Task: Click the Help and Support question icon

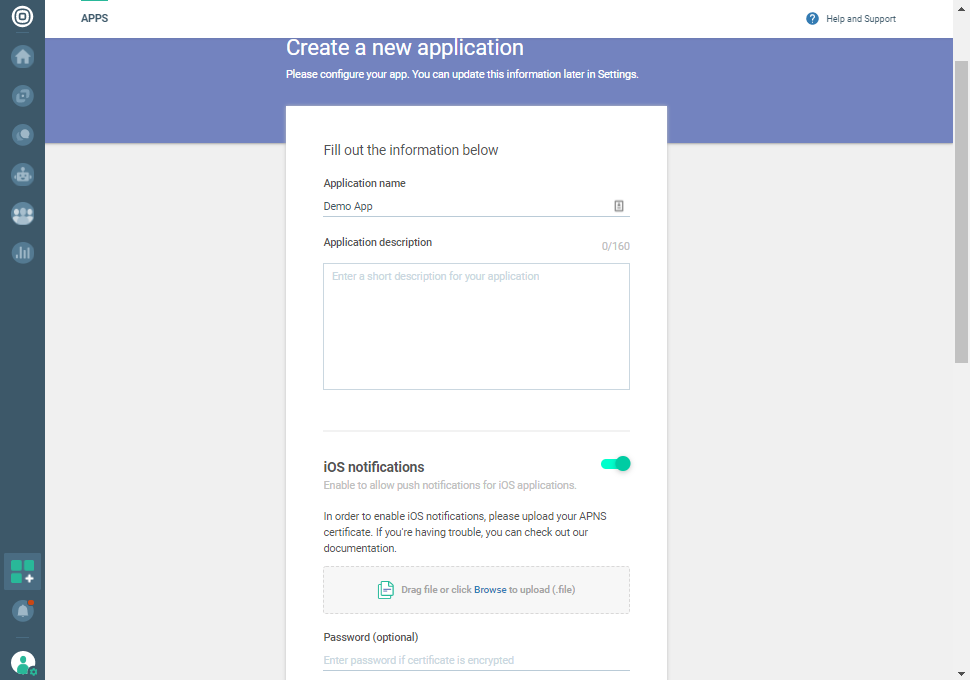Action: pyautogui.click(x=812, y=19)
